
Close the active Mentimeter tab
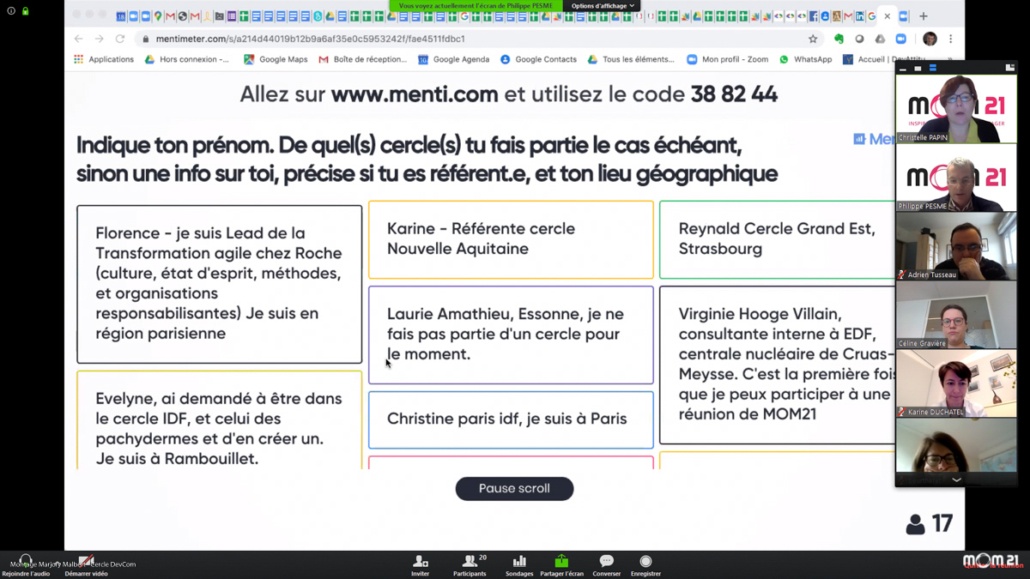pos(887,16)
